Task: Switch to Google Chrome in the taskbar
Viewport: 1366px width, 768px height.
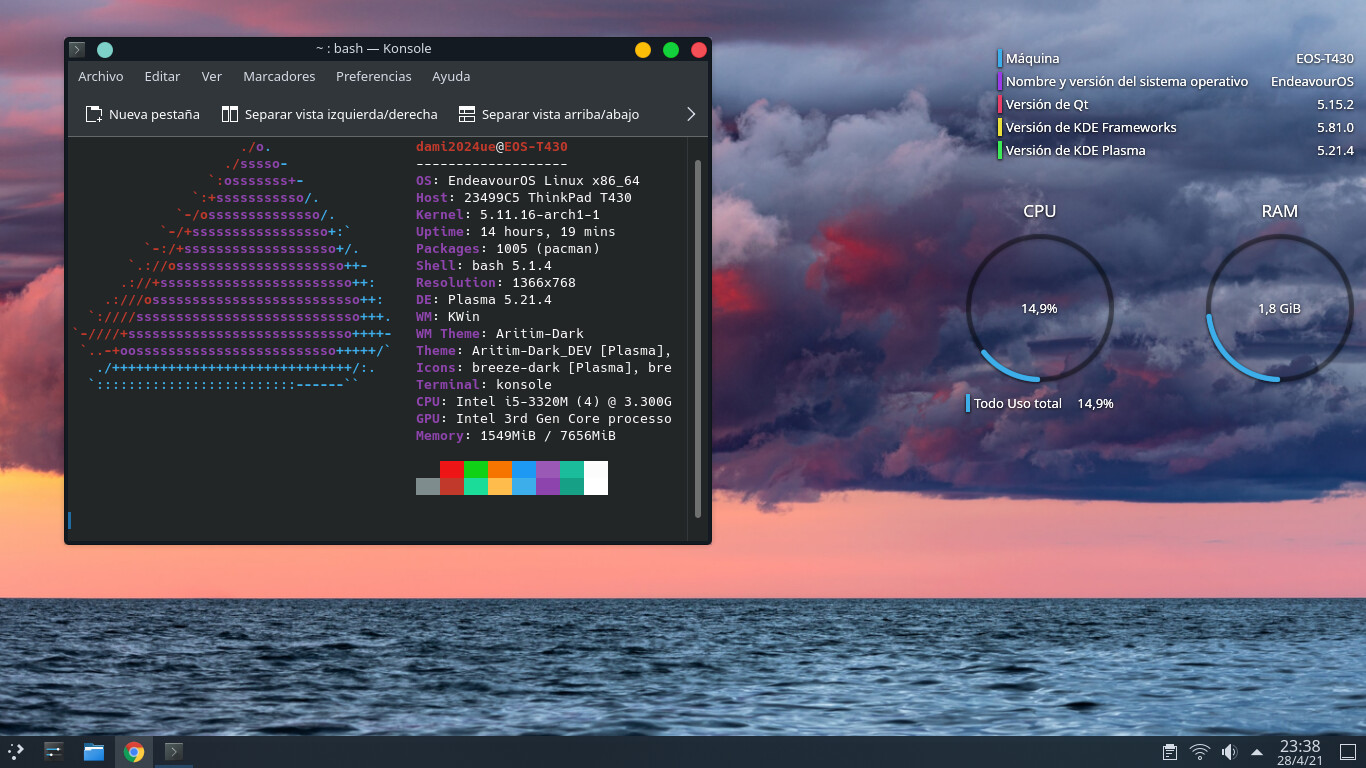Action: 134,751
